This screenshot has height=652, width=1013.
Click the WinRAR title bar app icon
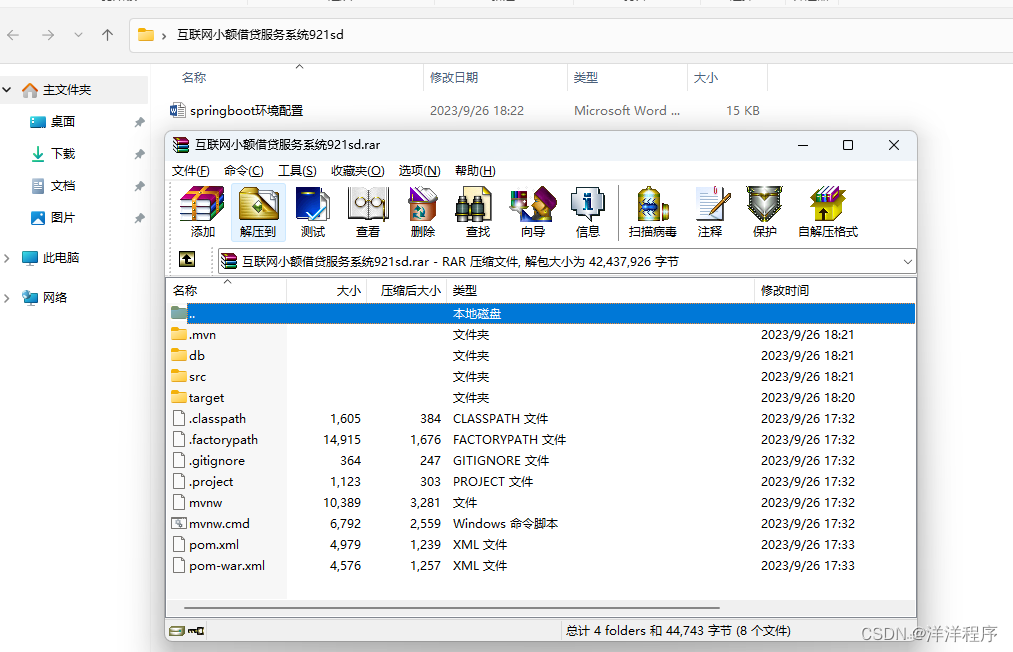coord(181,145)
